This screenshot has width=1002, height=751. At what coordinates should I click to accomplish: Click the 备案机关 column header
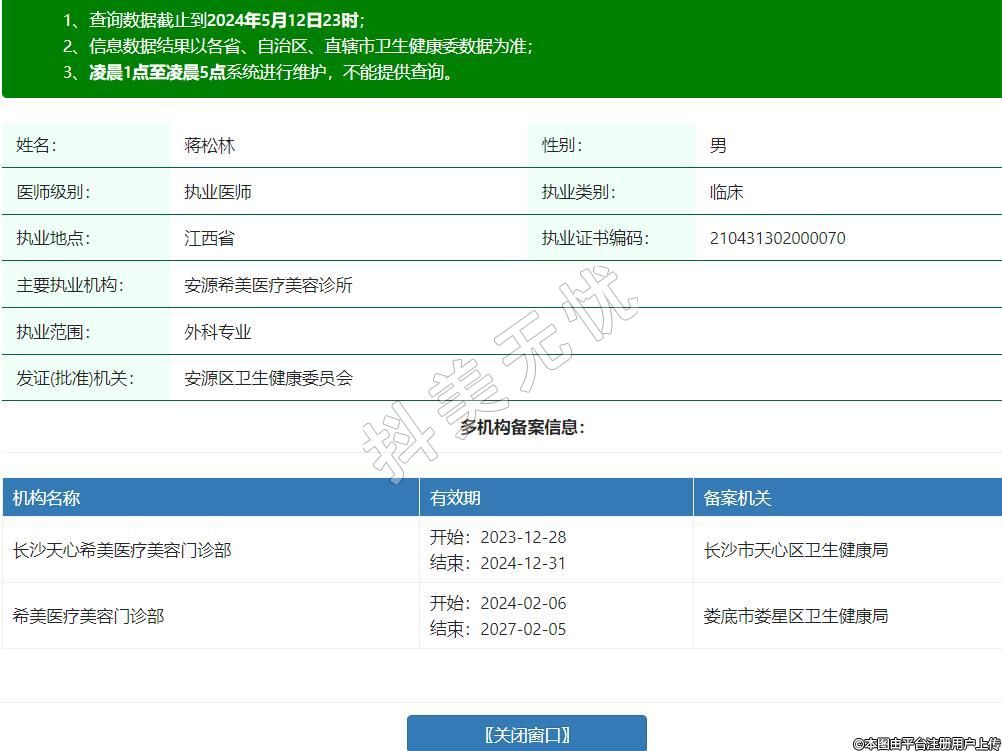[737, 498]
